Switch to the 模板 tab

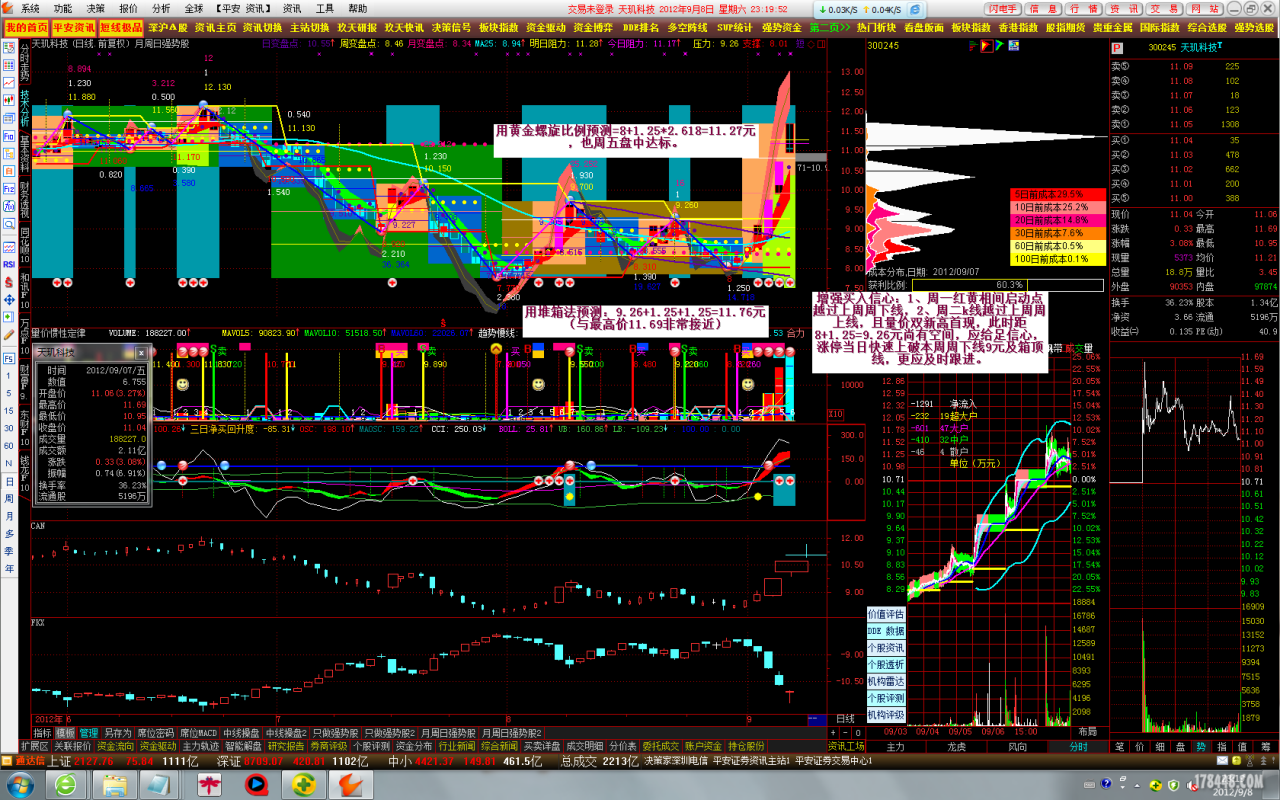65,733
